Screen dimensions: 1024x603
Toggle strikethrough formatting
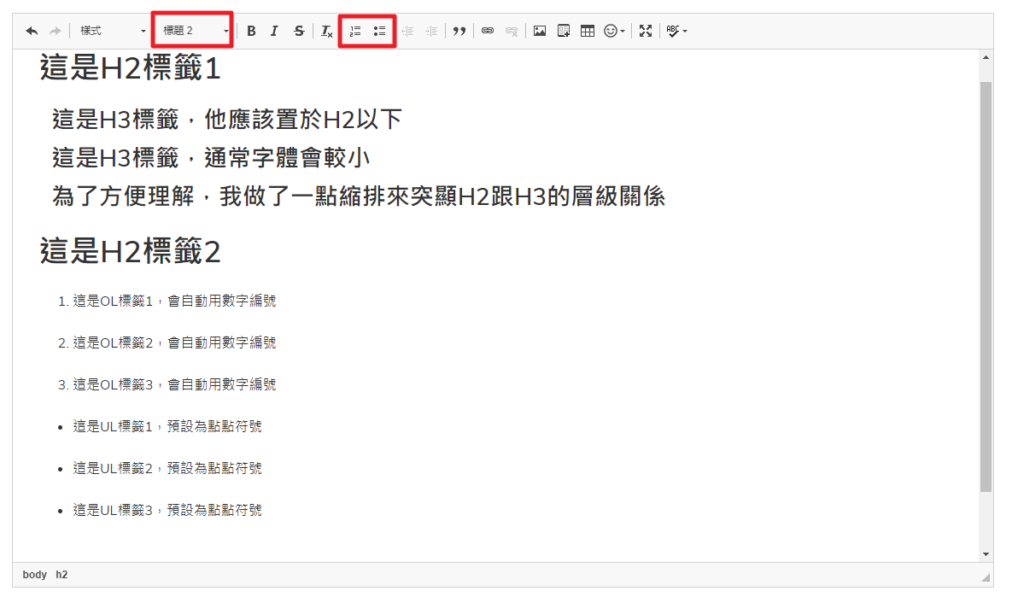(x=299, y=31)
